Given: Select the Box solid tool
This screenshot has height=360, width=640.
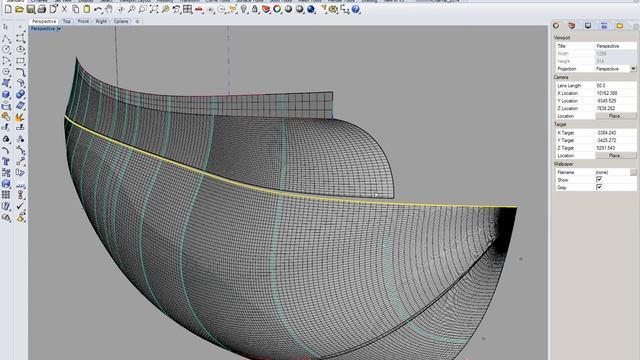Looking at the screenshot, I should (x=6, y=95).
